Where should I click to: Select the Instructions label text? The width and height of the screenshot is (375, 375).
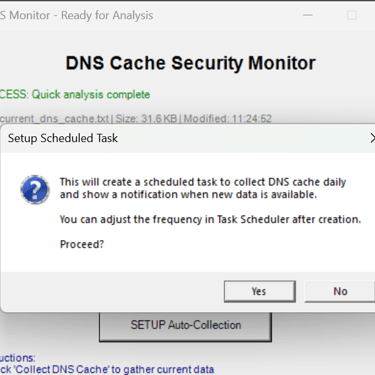(17, 358)
